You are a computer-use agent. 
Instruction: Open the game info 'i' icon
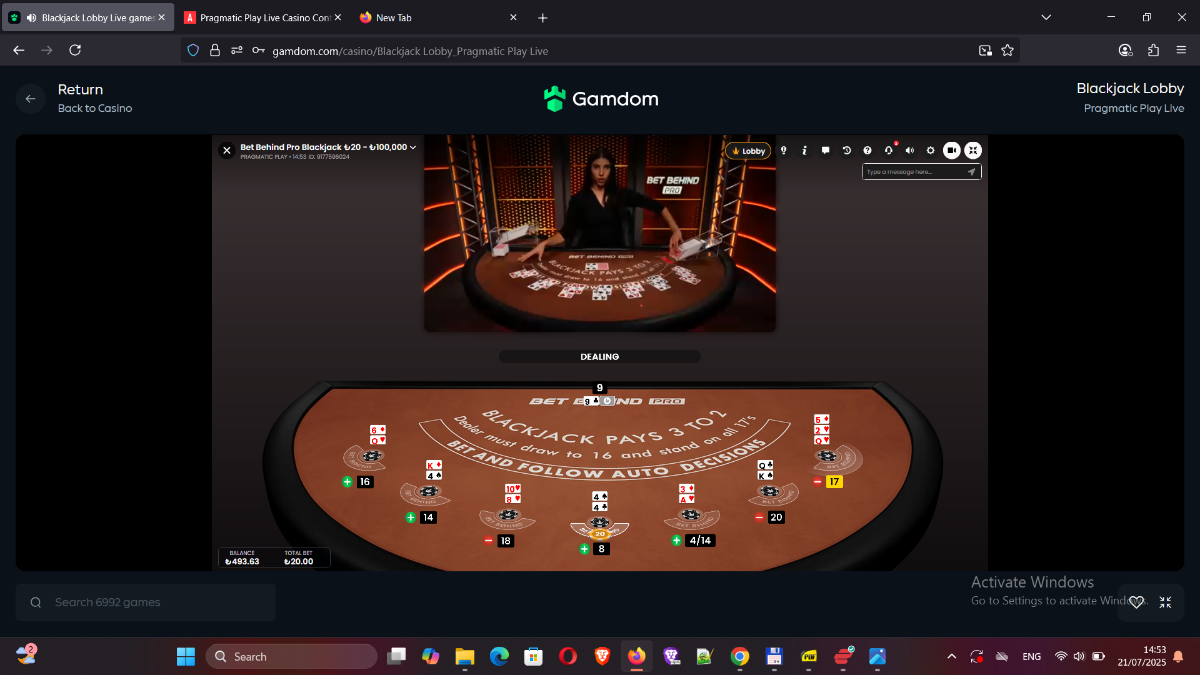pos(804,151)
